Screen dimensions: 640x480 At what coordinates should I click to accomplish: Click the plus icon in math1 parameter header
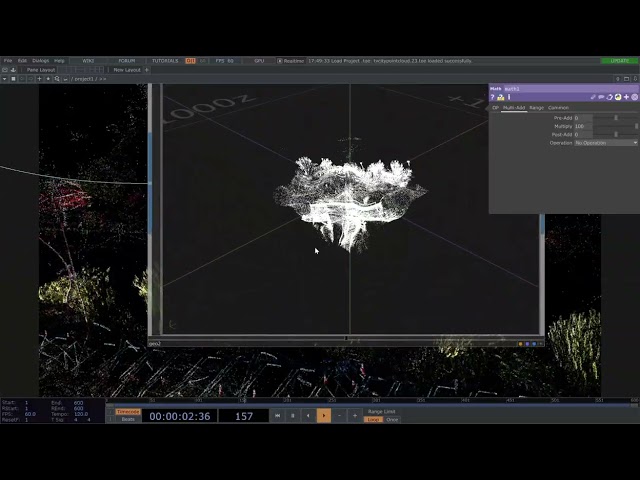click(626, 97)
